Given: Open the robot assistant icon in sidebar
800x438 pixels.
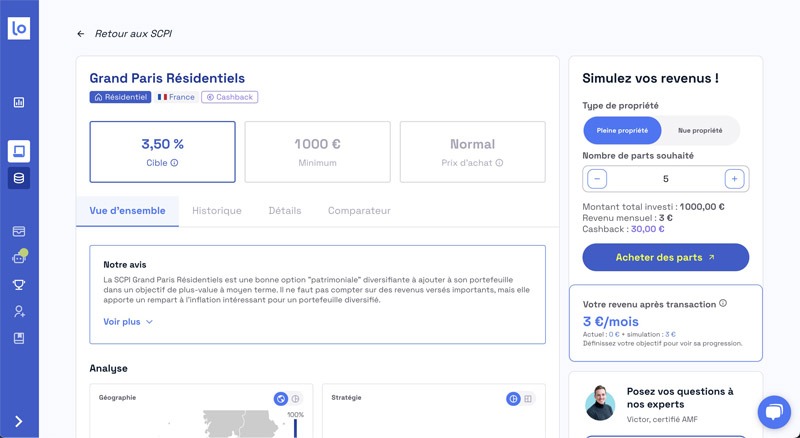Looking at the screenshot, I should click(x=19, y=257).
